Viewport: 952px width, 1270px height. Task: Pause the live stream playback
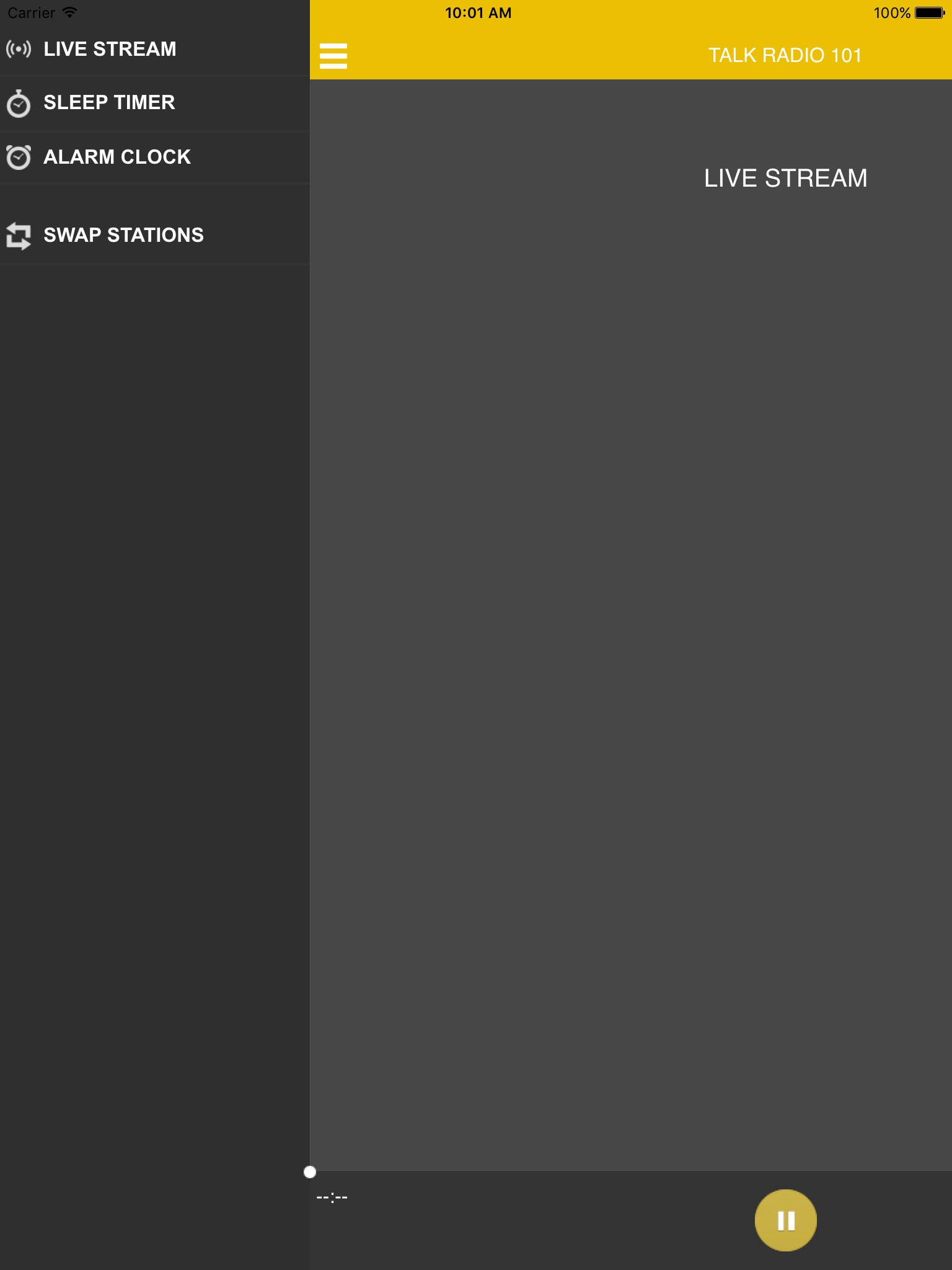pos(785,1220)
